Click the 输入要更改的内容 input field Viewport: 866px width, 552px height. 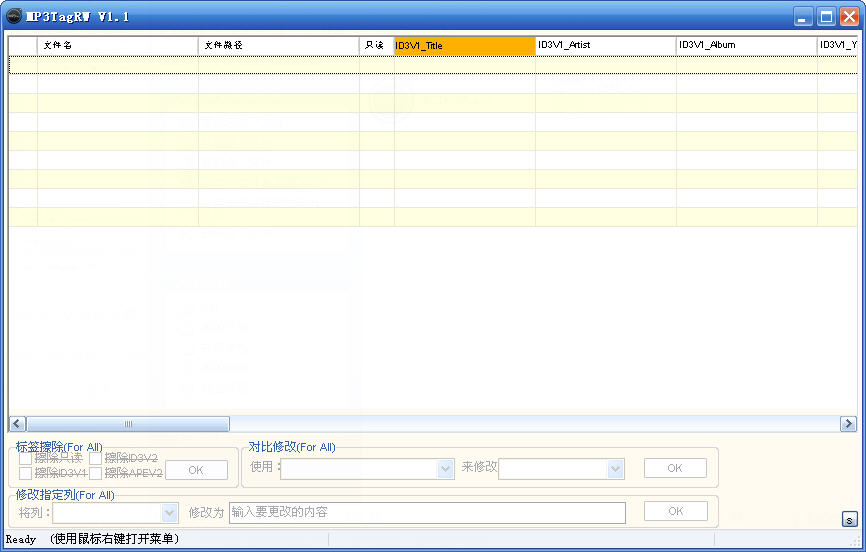[427, 512]
